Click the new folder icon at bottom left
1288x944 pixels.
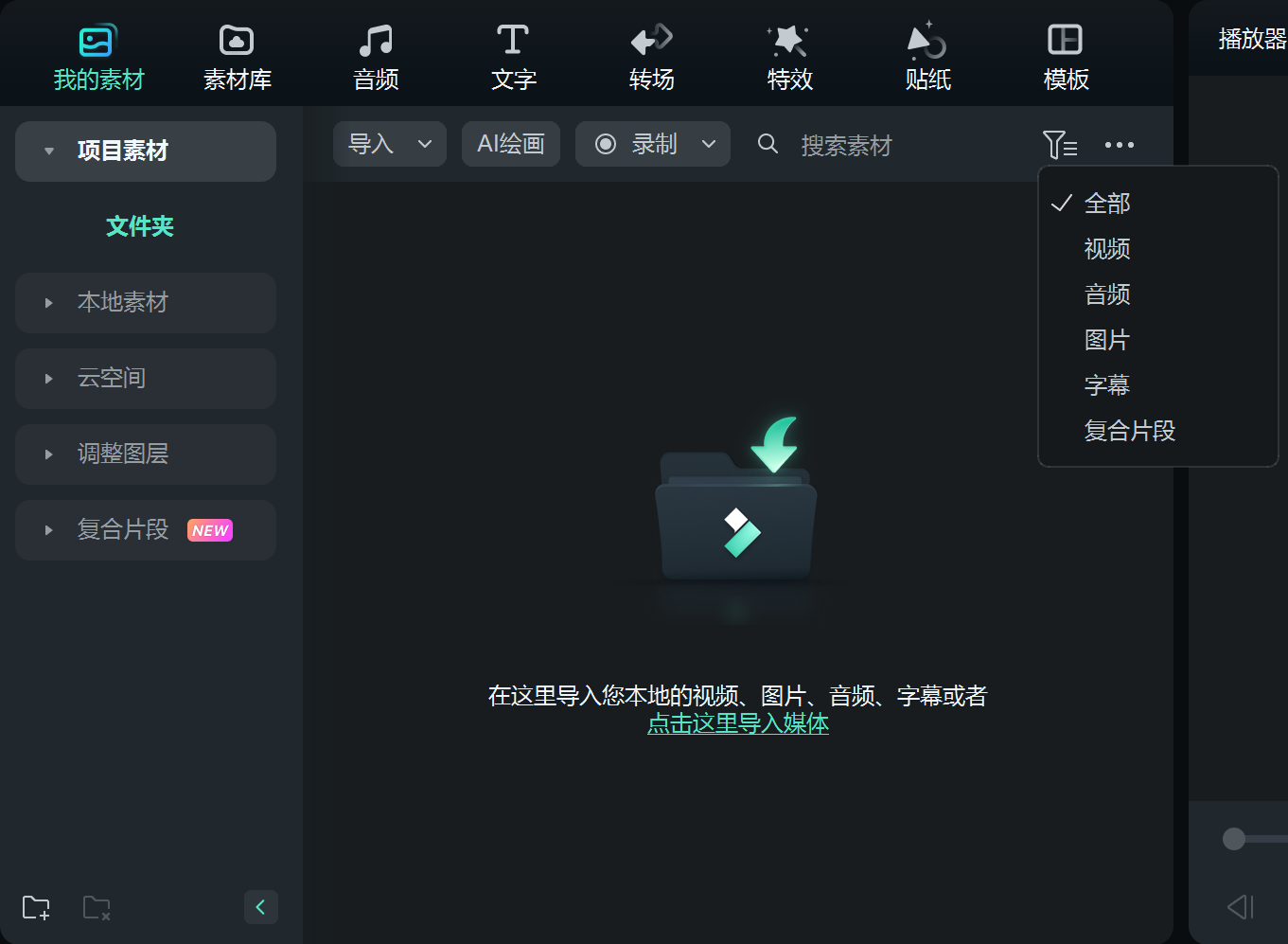tap(36, 907)
